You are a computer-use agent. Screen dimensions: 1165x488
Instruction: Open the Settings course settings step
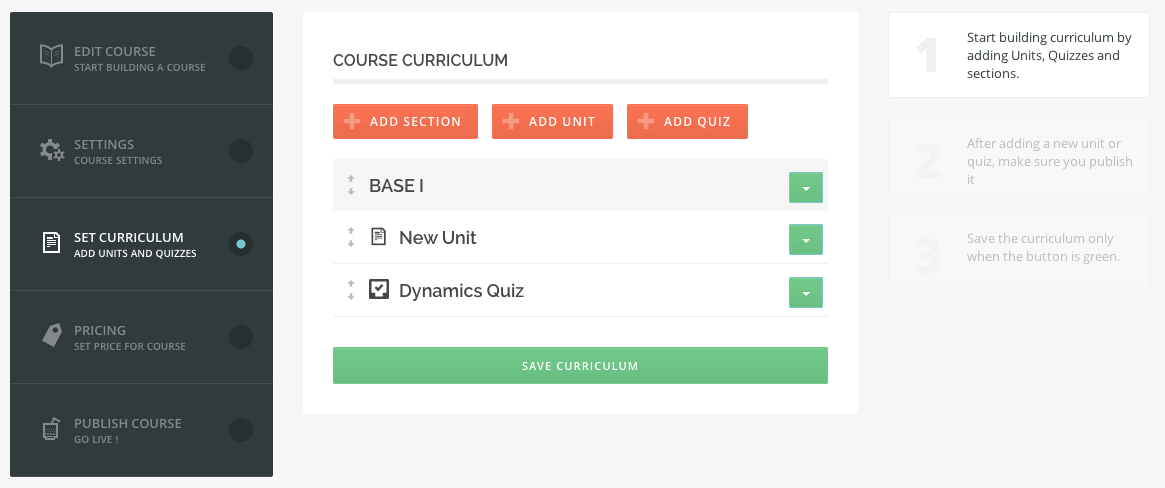pyautogui.click(x=141, y=151)
